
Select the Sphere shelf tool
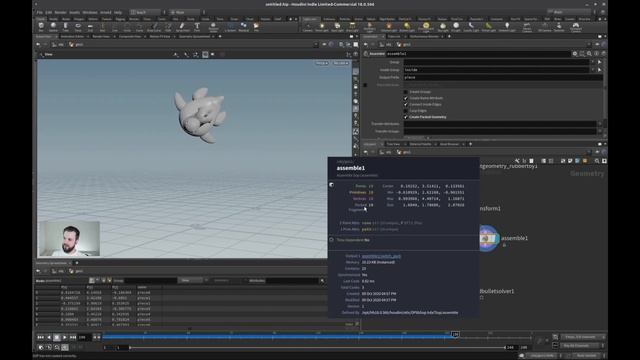coord(53,27)
